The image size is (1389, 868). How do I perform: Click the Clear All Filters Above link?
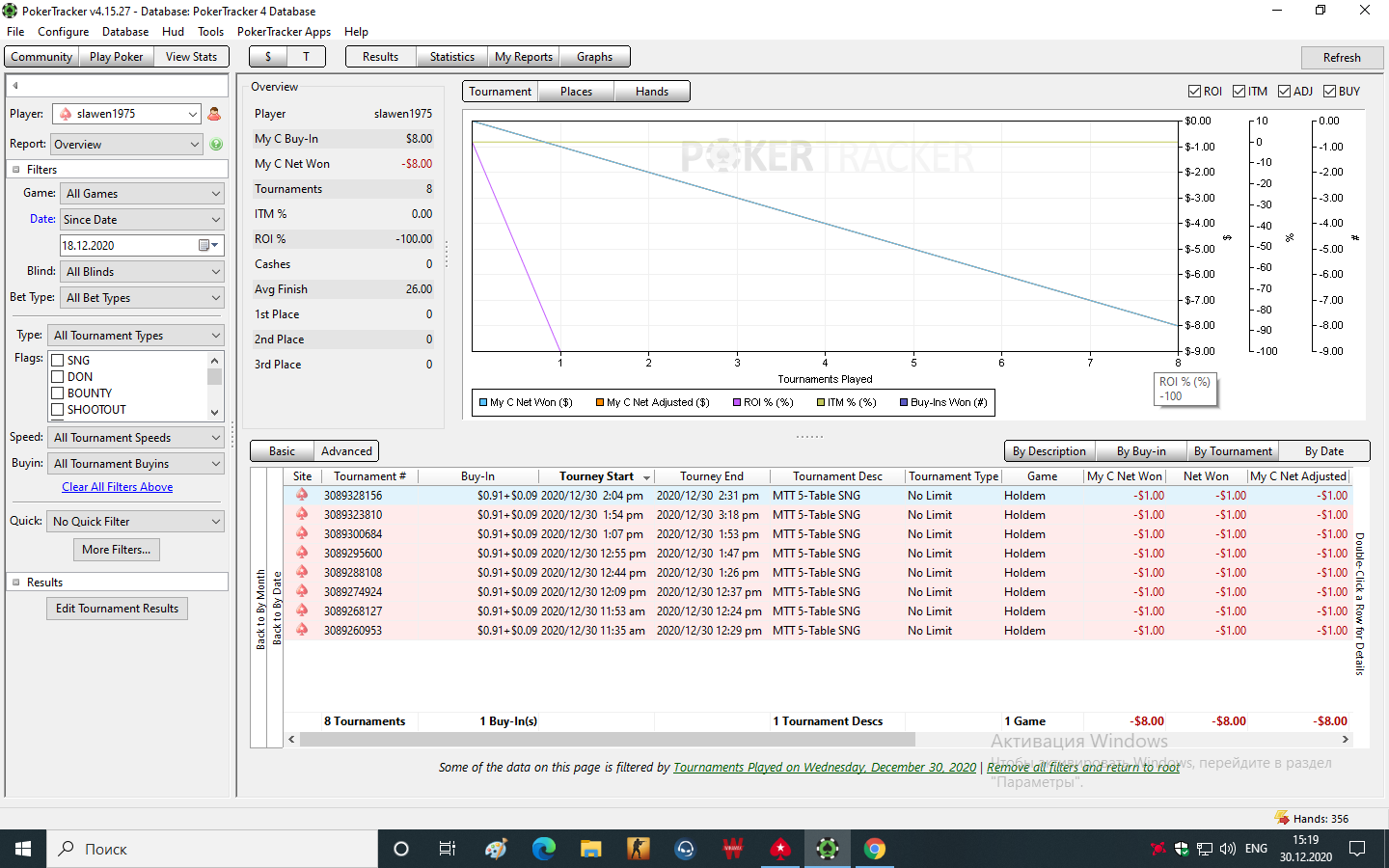118,487
